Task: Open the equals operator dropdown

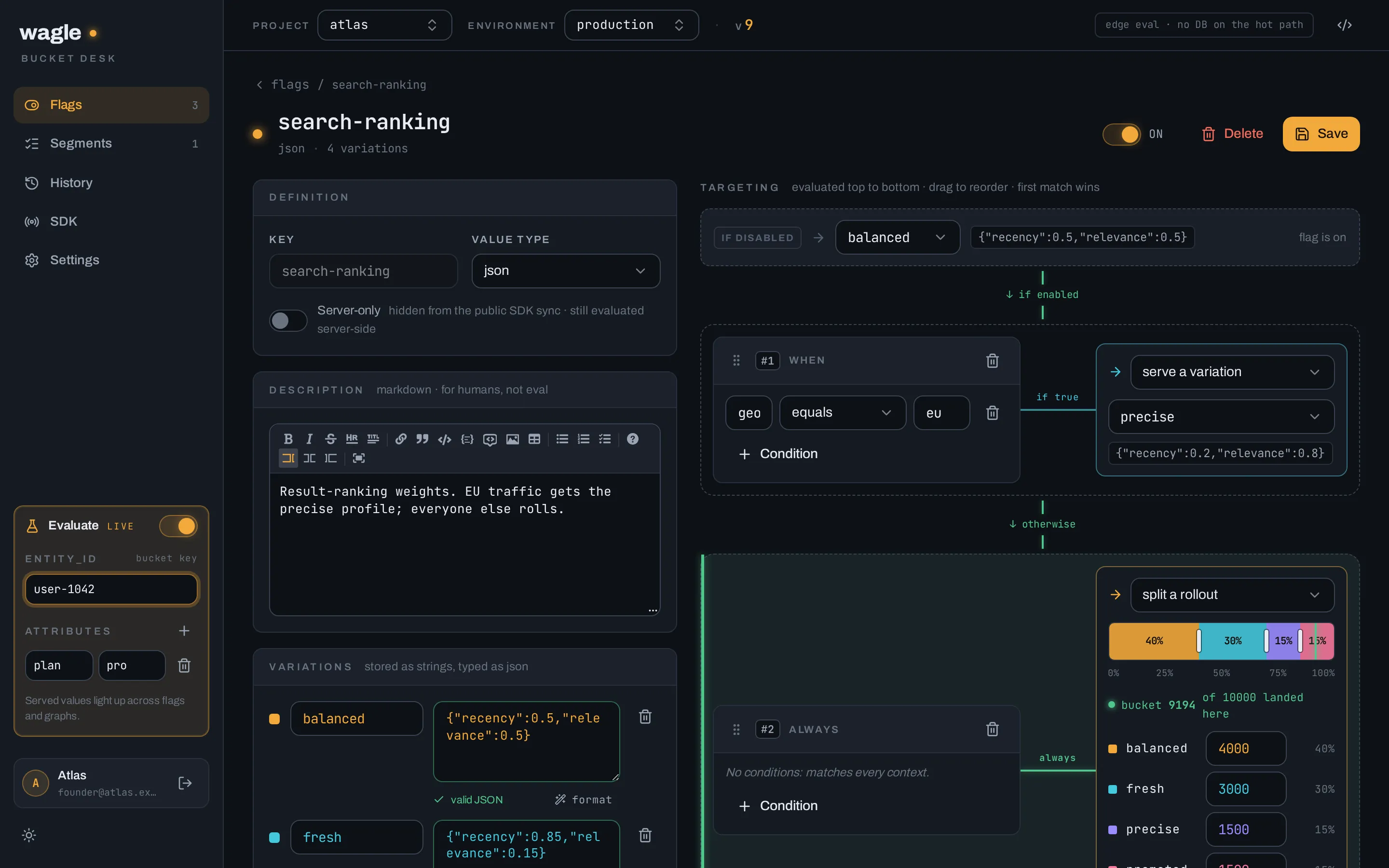Action: click(x=843, y=413)
